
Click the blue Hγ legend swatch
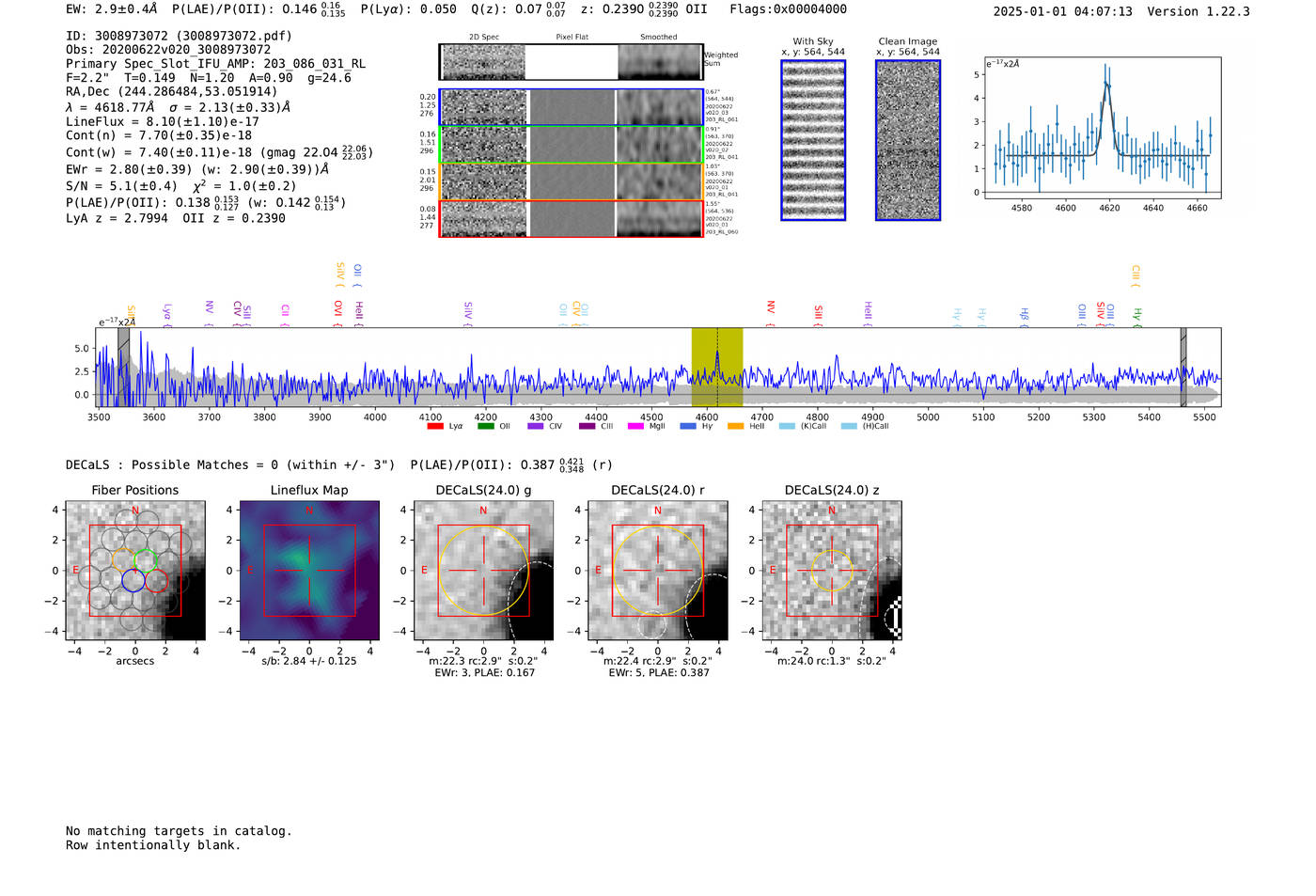coord(688,427)
